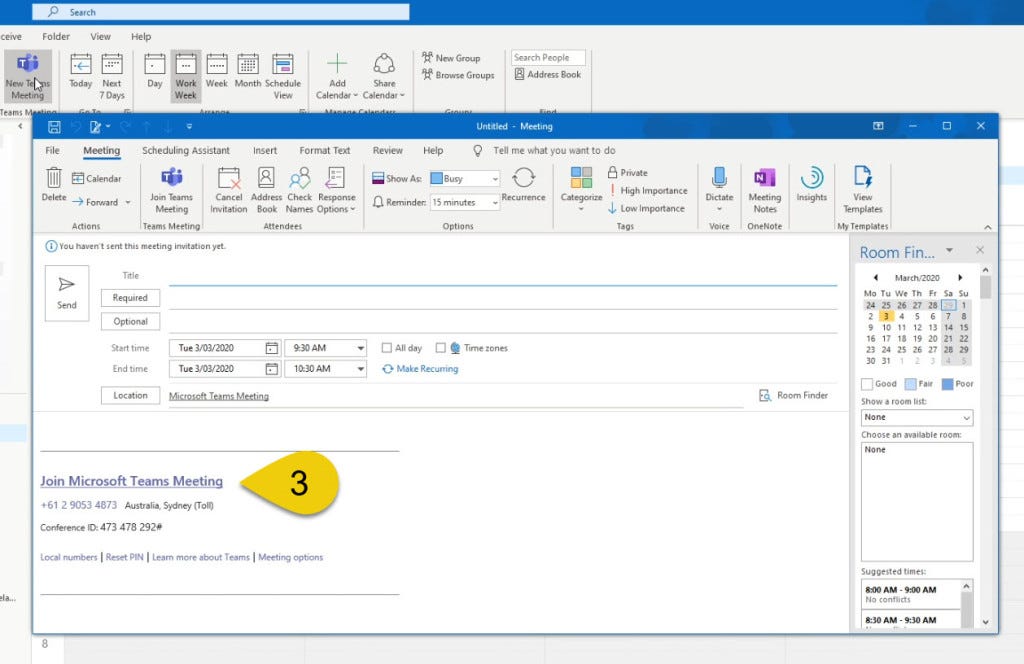The image size is (1024, 664).
Task: Click the Location button
Action: pos(130,395)
